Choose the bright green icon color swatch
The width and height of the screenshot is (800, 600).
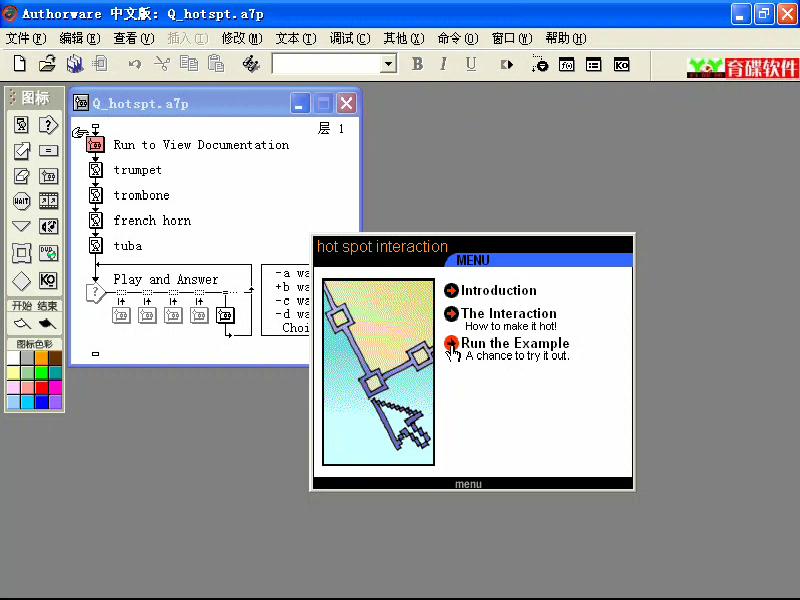pyautogui.click(x=41, y=372)
